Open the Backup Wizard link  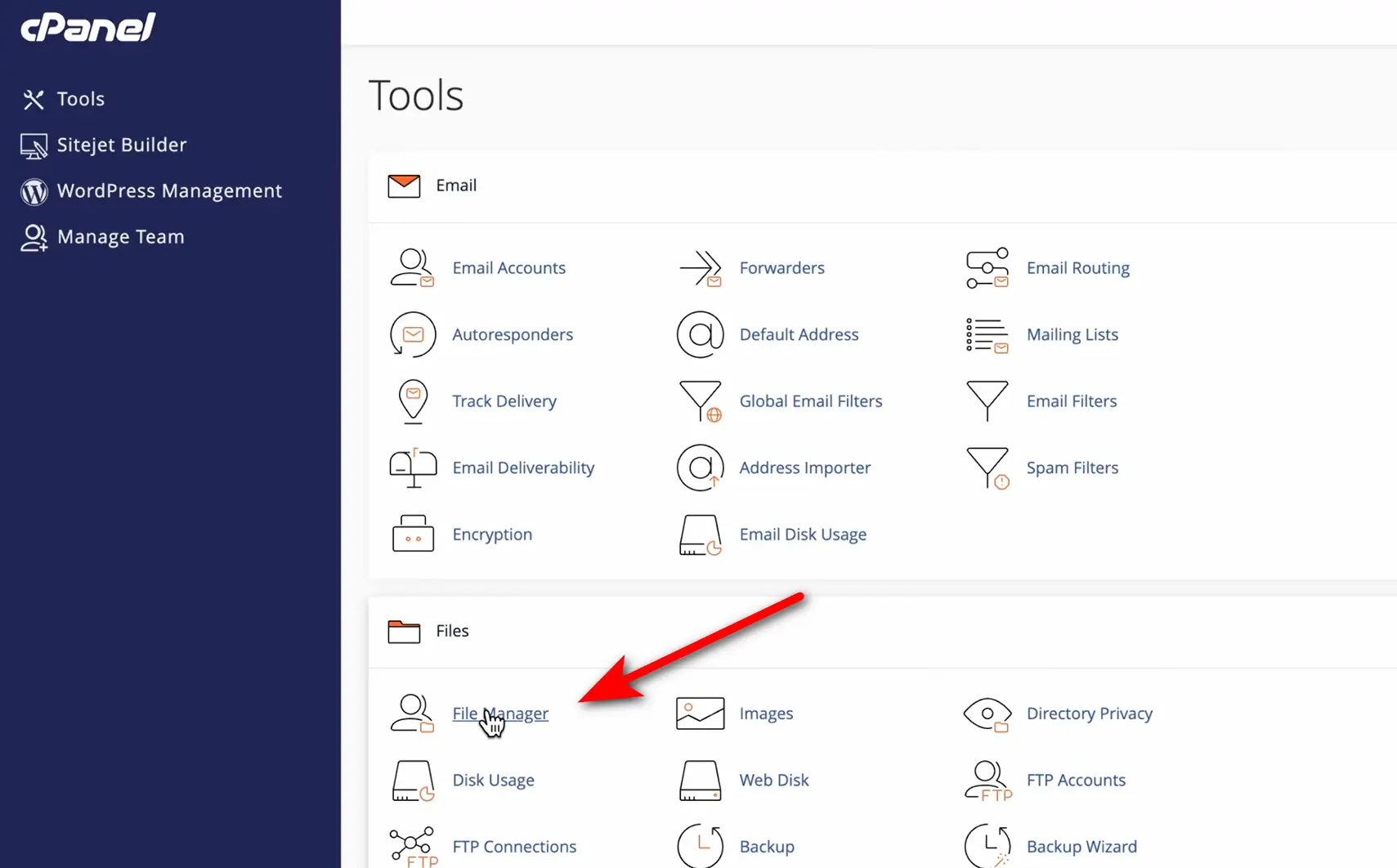(x=1081, y=847)
